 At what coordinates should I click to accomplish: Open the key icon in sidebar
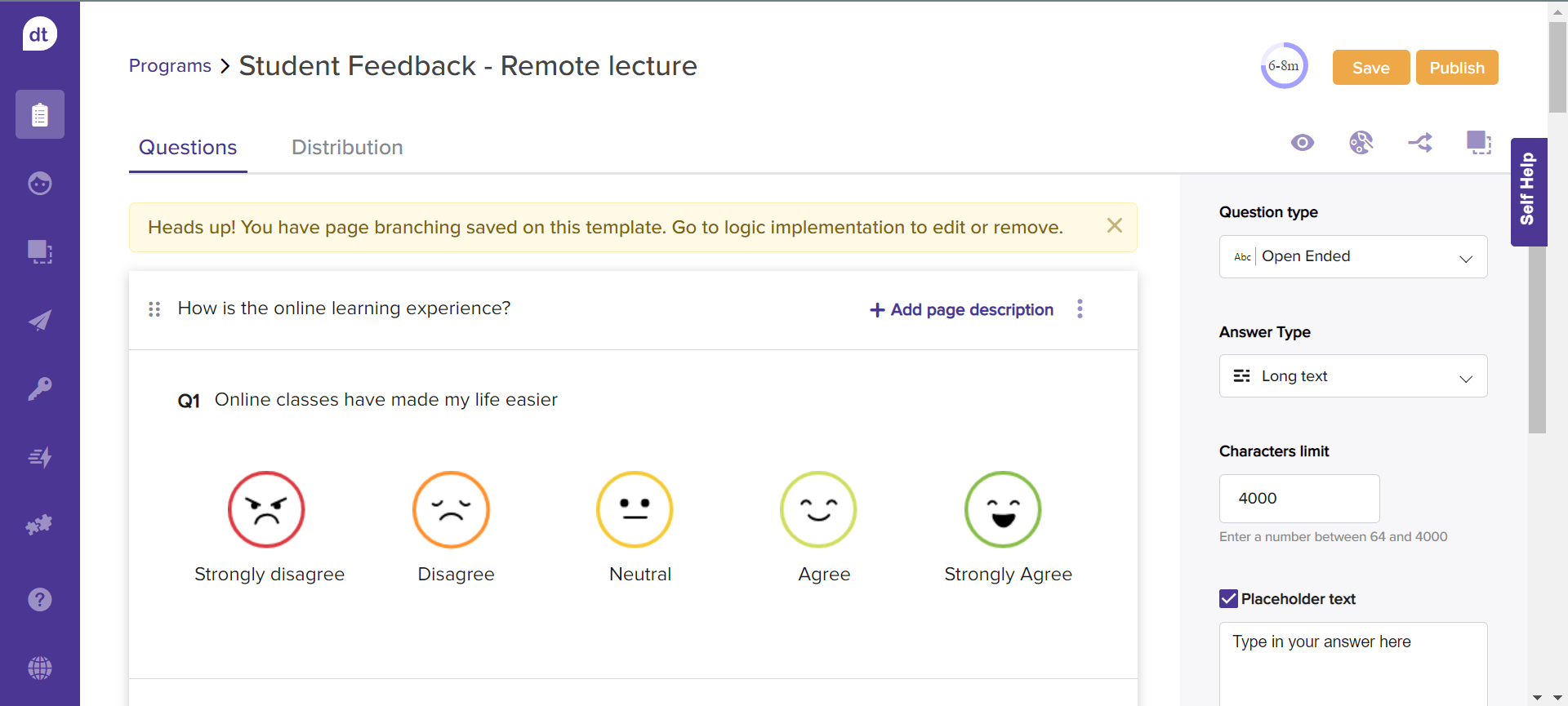pos(39,389)
